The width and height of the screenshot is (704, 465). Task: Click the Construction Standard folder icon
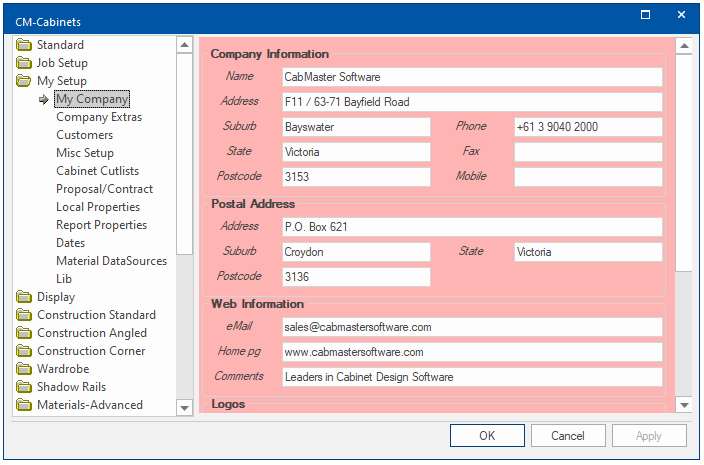(24, 315)
